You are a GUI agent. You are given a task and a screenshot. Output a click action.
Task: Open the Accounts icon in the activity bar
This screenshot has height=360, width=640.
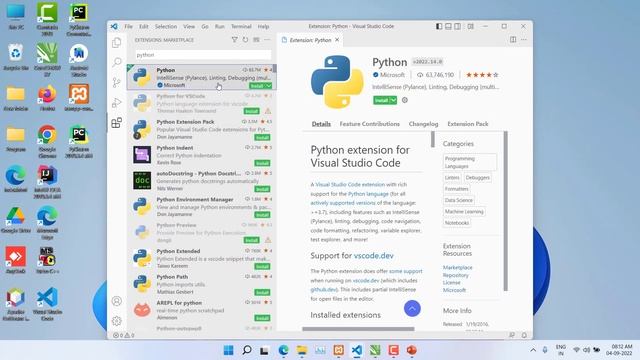point(117,301)
